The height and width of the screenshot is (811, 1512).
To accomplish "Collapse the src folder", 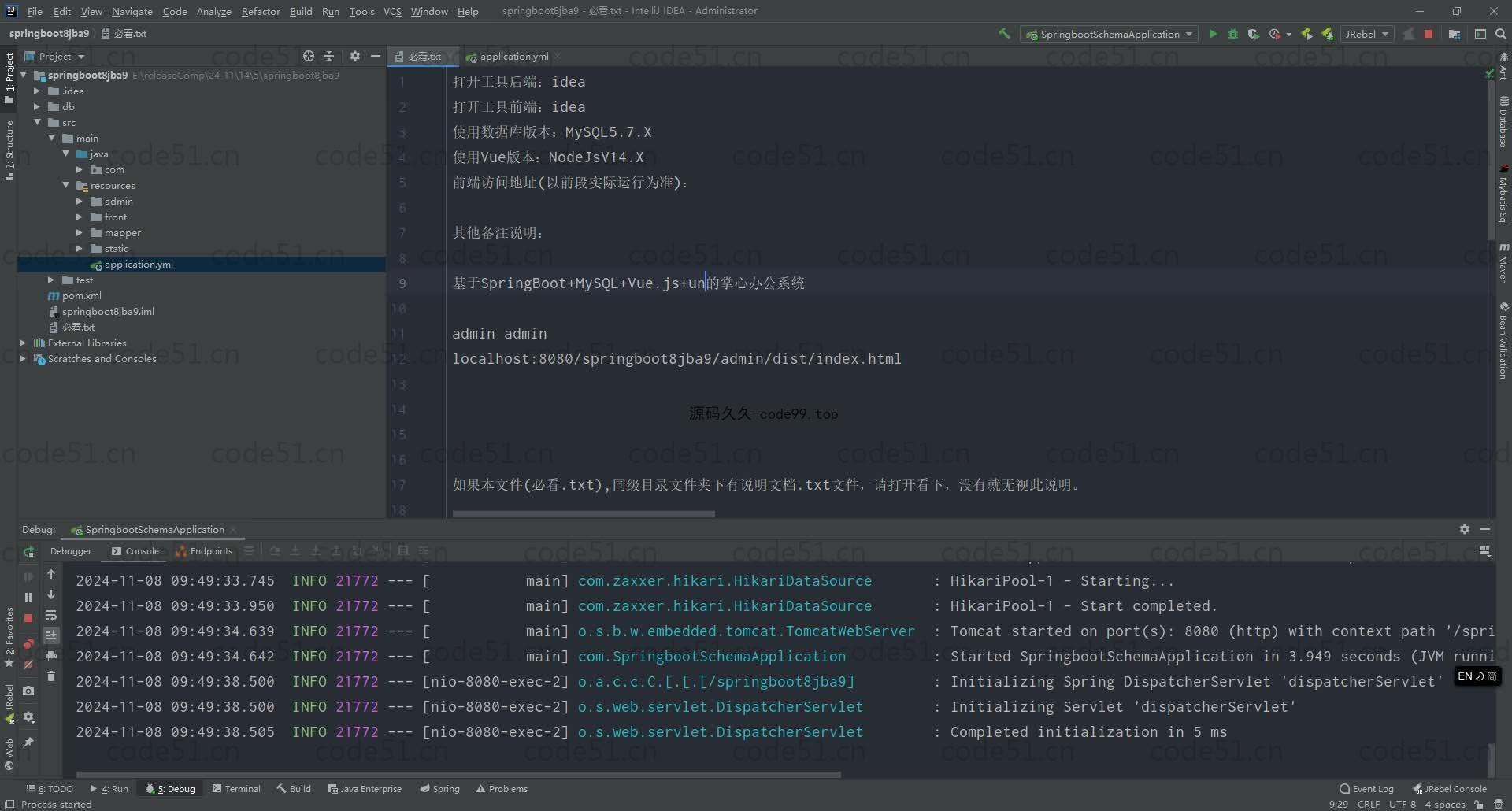I will [x=36, y=122].
